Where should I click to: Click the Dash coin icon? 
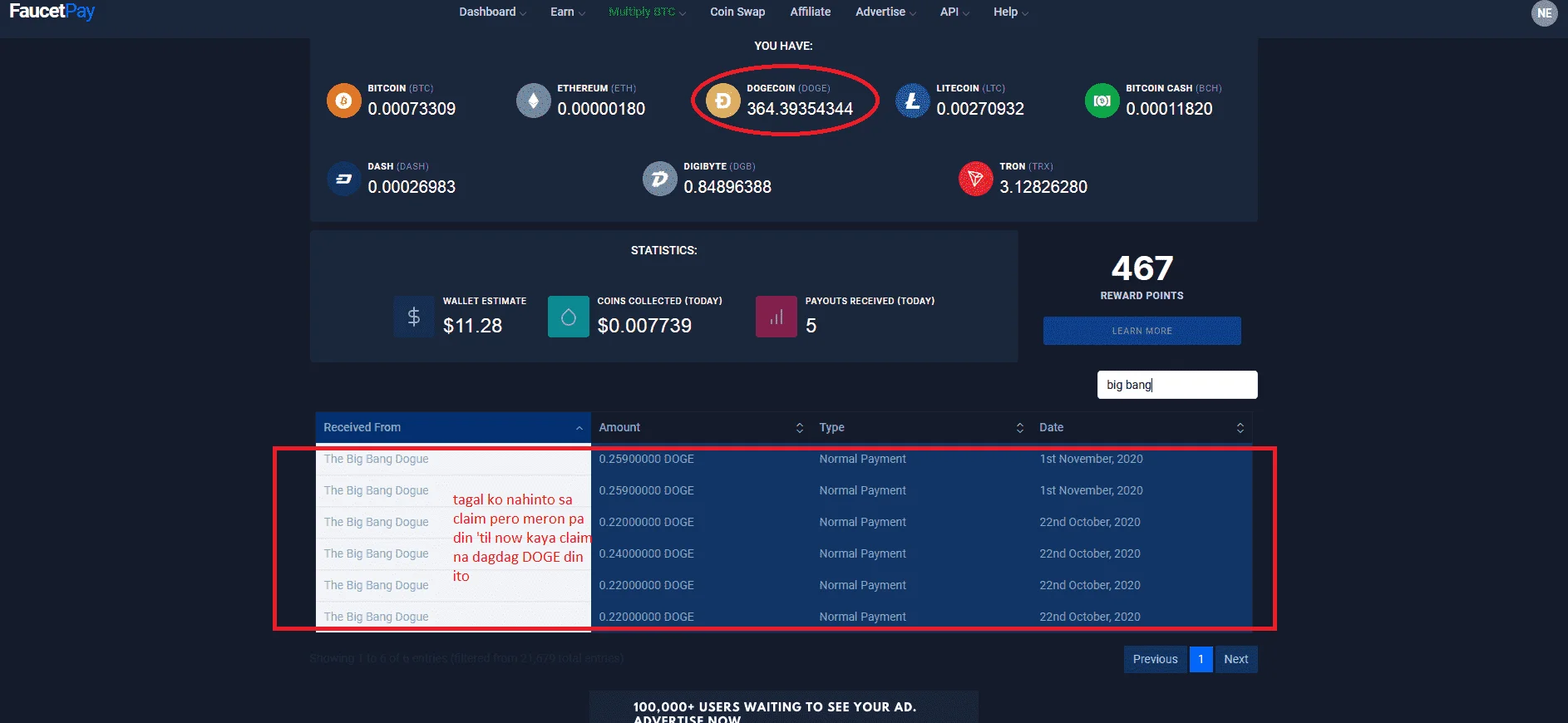(343, 179)
